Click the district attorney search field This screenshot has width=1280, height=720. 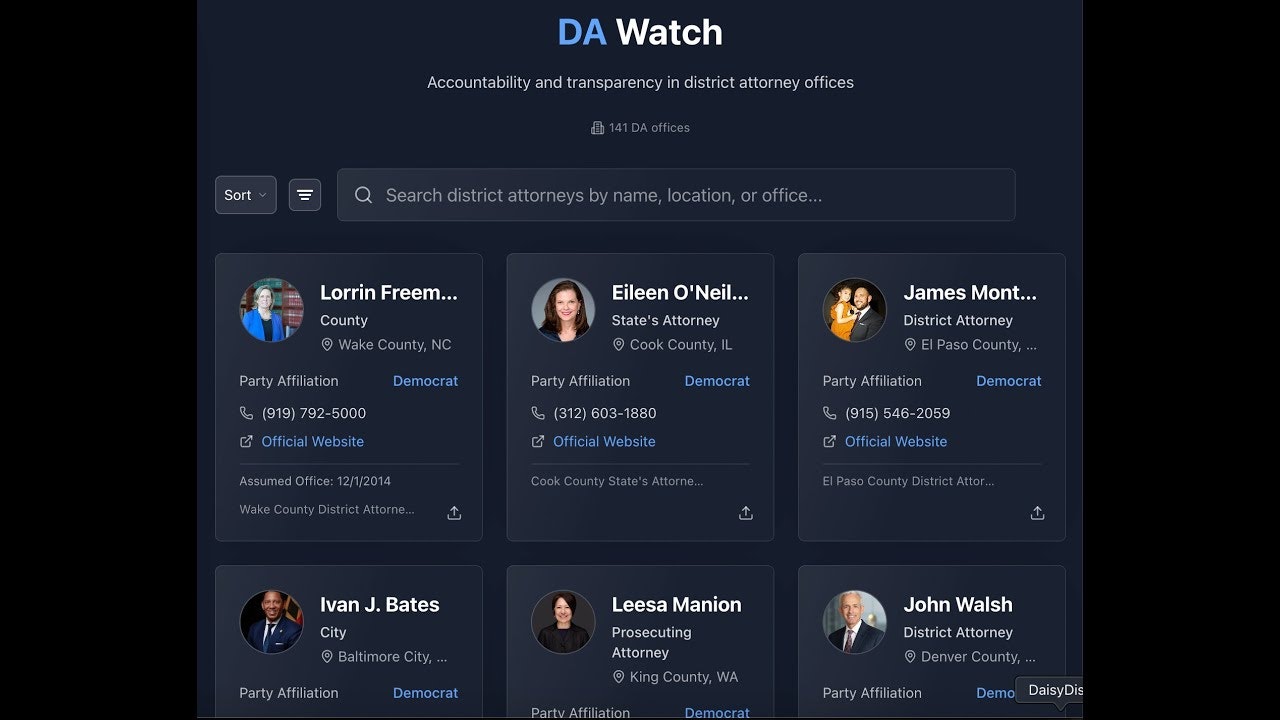pos(676,195)
